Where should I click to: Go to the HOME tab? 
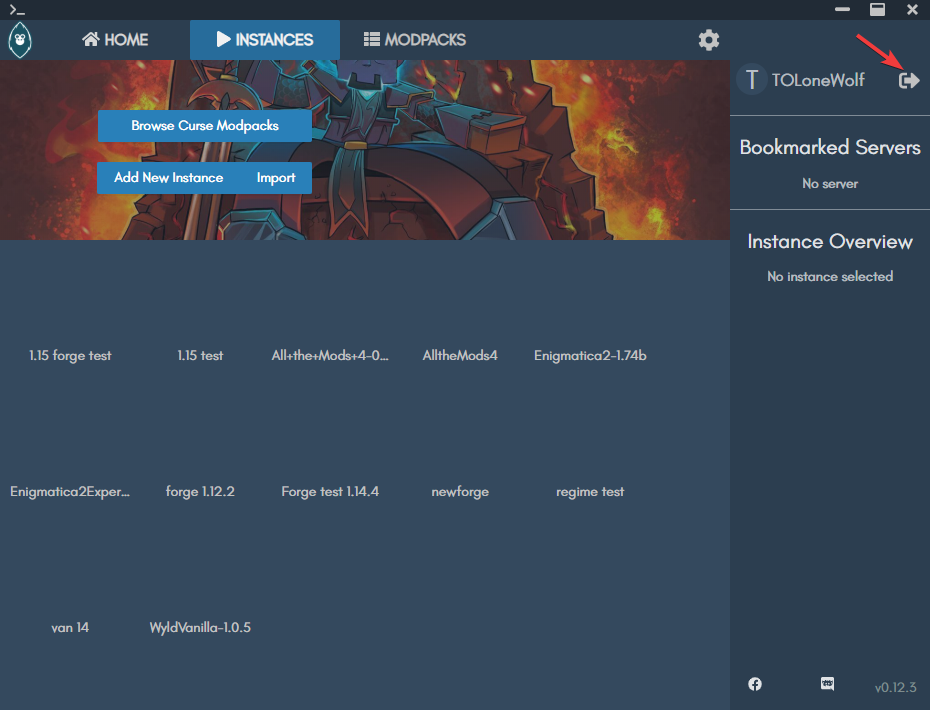point(115,40)
